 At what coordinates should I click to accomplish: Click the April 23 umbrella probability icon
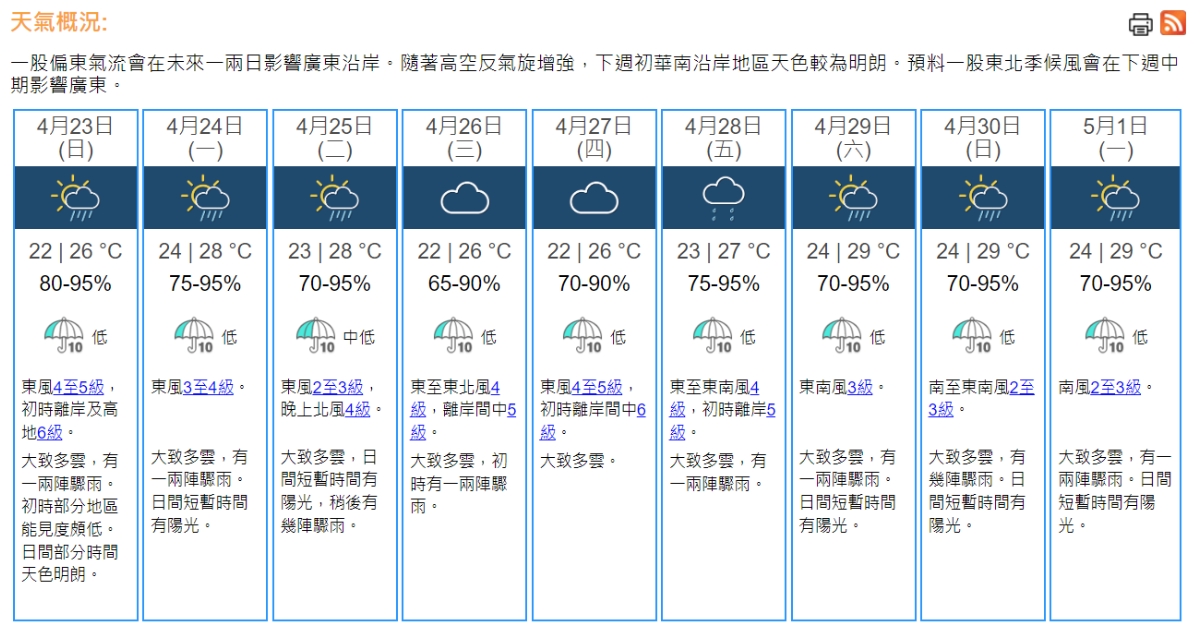click(65, 336)
